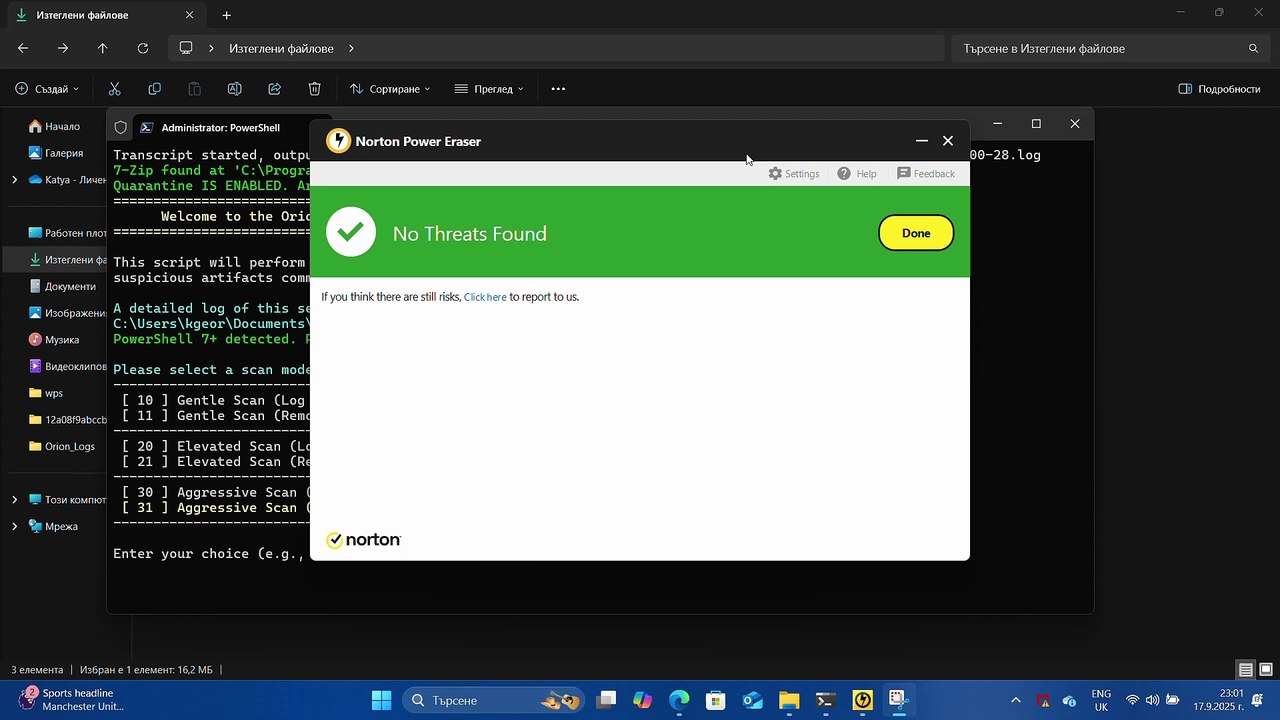Image resolution: width=1280 pixels, height=720 pixels.
Task: Click the search box in Изтеглени файлове
Action: pos(1109,48)
